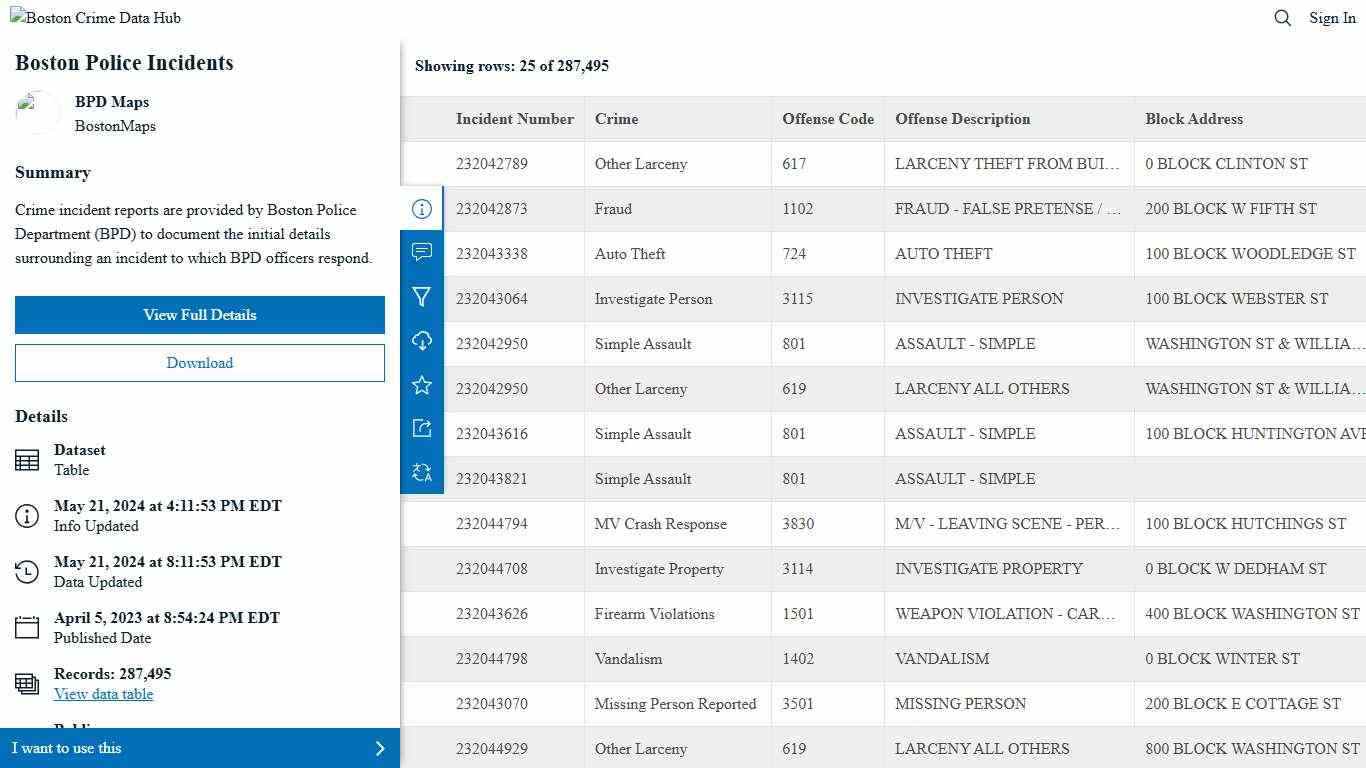Open the dataset info panel
Image resolution: width=1366 pixels, height=768 pixels.
(x=422, y=209)
